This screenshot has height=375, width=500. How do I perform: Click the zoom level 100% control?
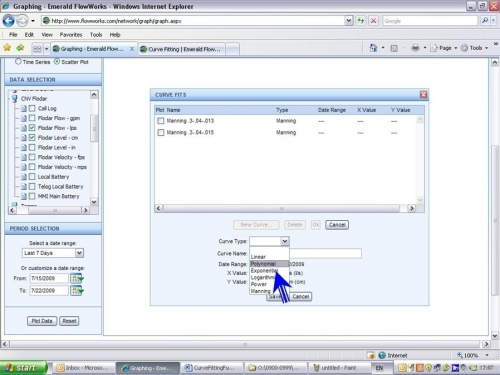tap(467, 355)
